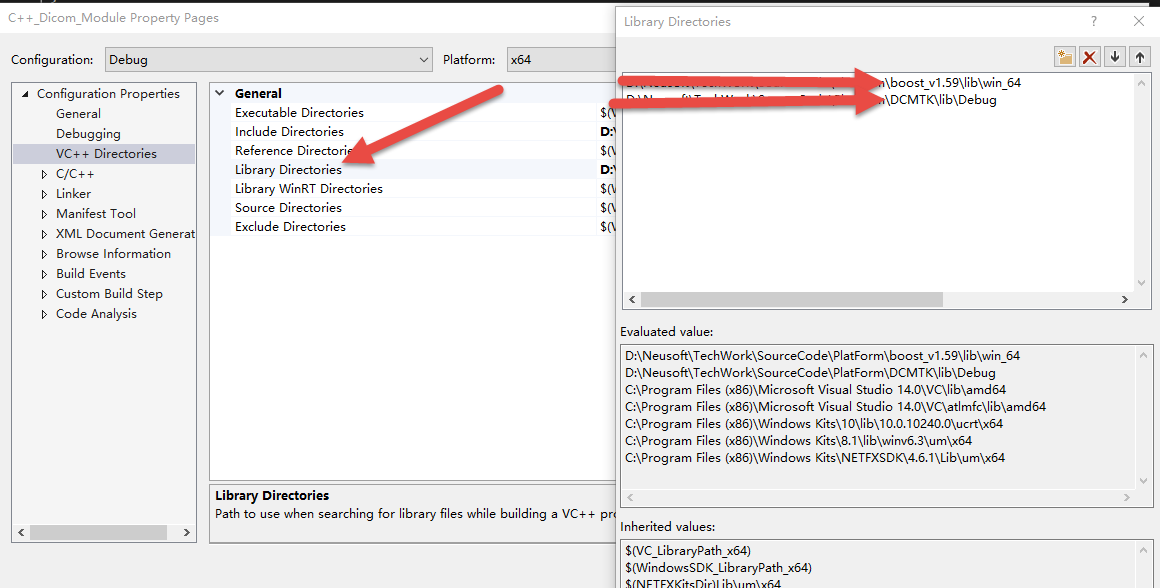
Task: Expand the Manifest Tool node
Action: [43, 213]
